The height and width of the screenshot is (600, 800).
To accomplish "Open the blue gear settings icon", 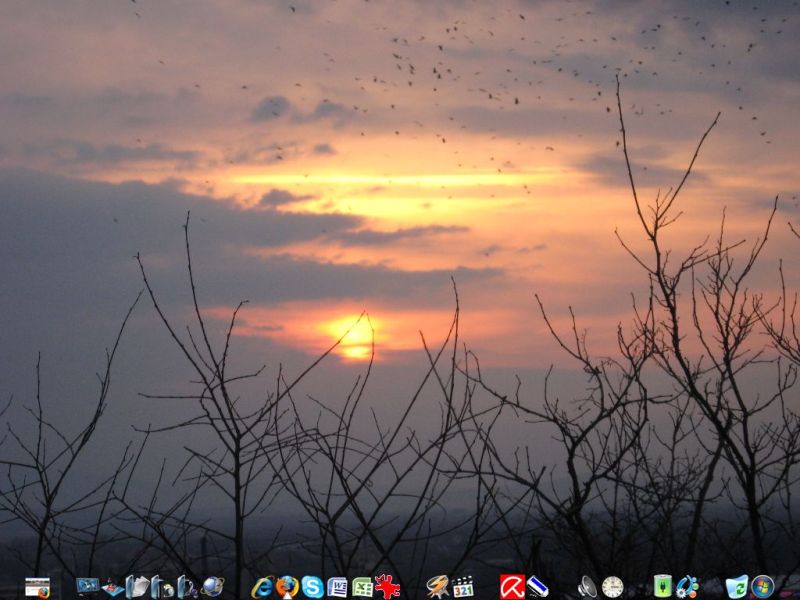I will click(687, 586).
